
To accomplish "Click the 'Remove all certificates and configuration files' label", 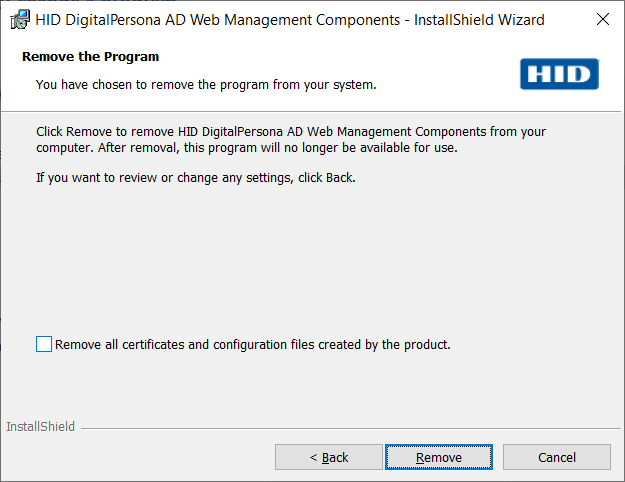I will [253, 345].
